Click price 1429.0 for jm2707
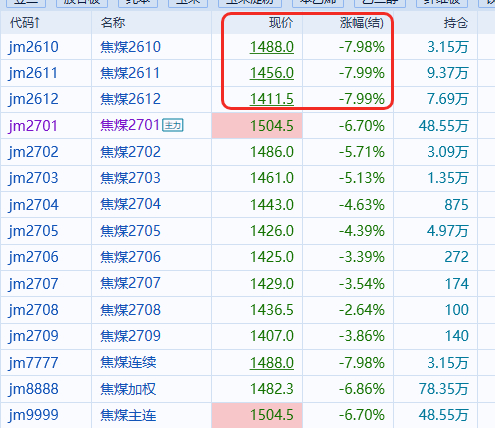 coord(272,284)
